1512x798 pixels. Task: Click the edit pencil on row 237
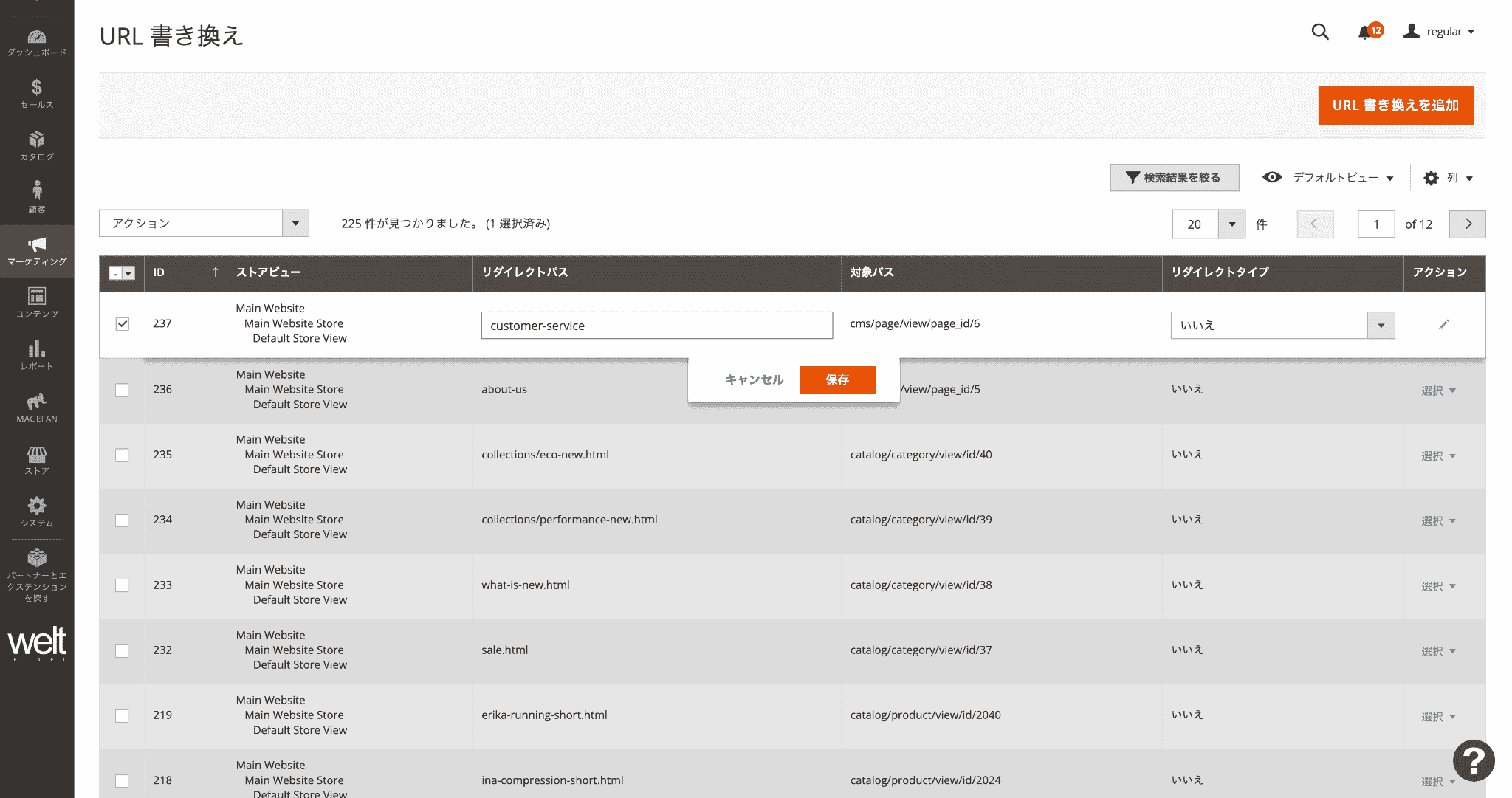coord(1444,324)
